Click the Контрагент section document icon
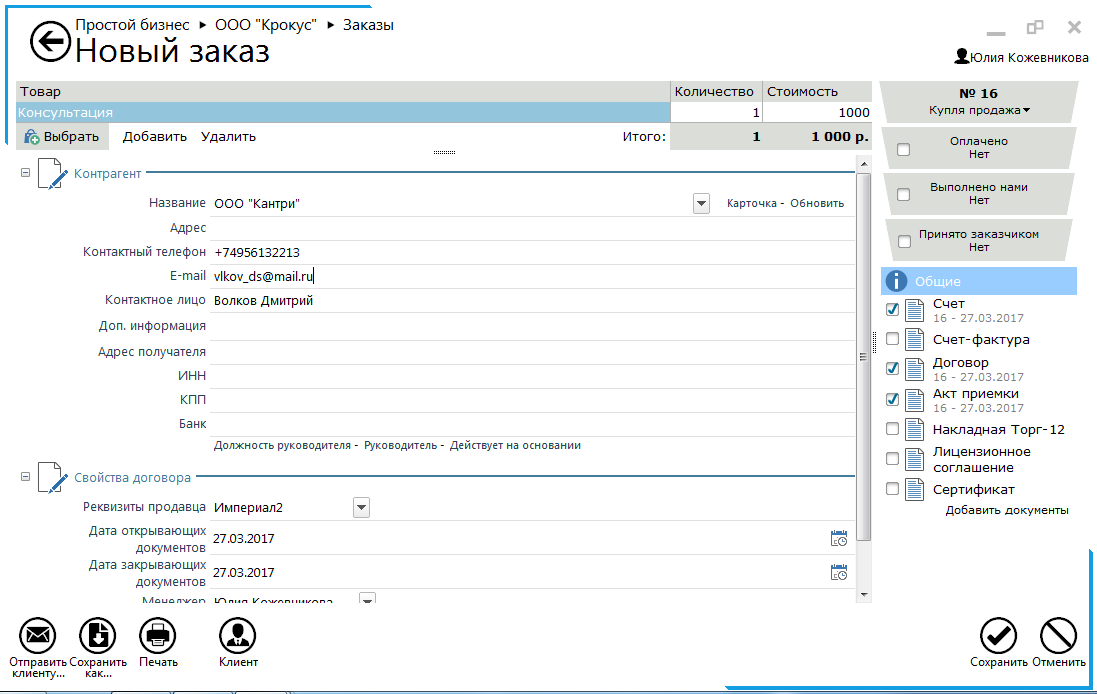This screenshot has width=1097, height=694. [x=52, y=174]
